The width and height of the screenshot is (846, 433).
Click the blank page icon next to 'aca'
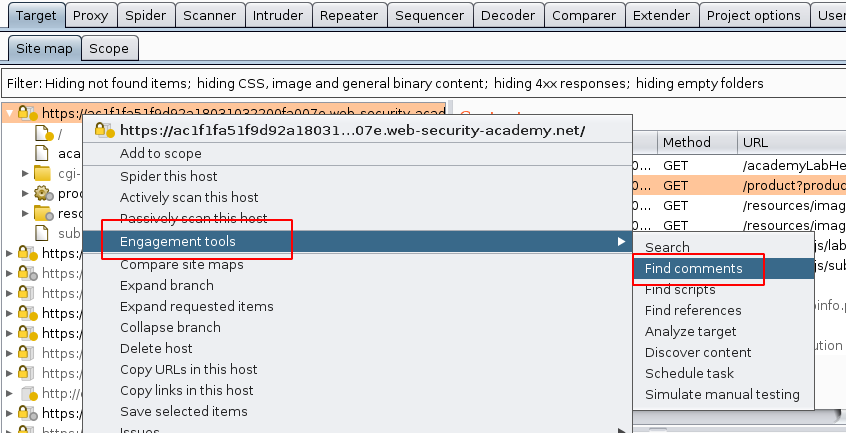coord(42,153)
